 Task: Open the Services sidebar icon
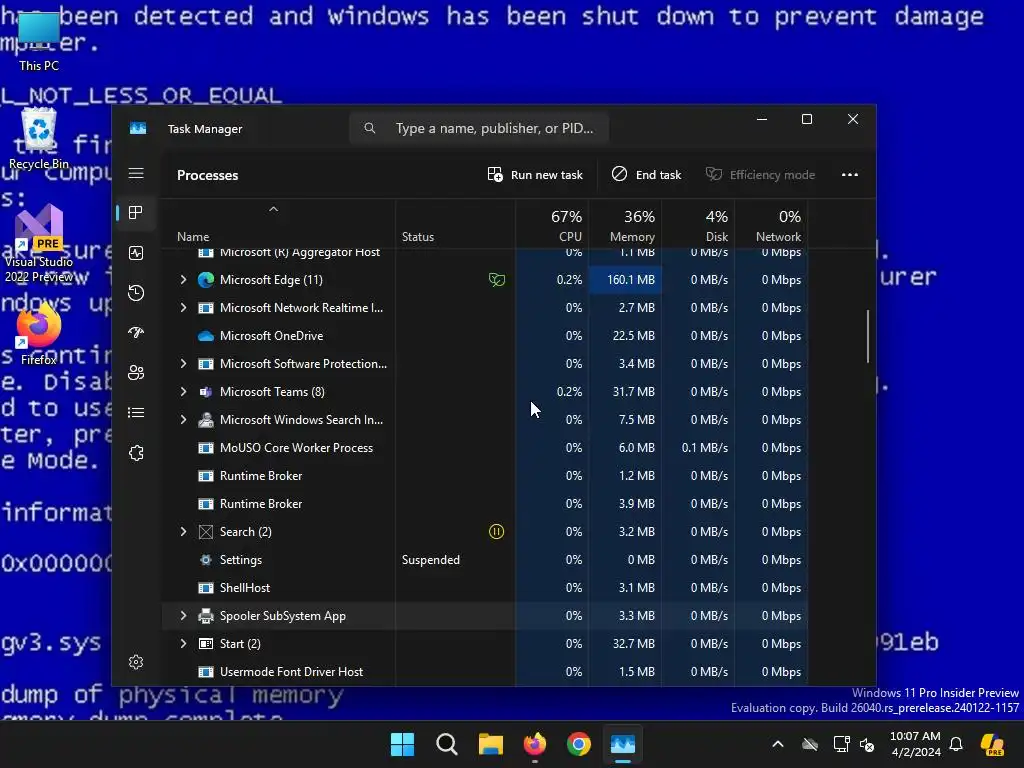(136, 453)
